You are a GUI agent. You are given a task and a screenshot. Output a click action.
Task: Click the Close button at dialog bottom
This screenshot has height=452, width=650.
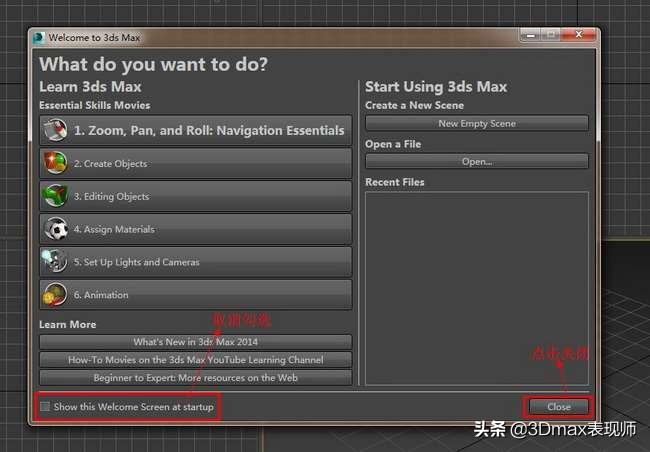[558, 407]
